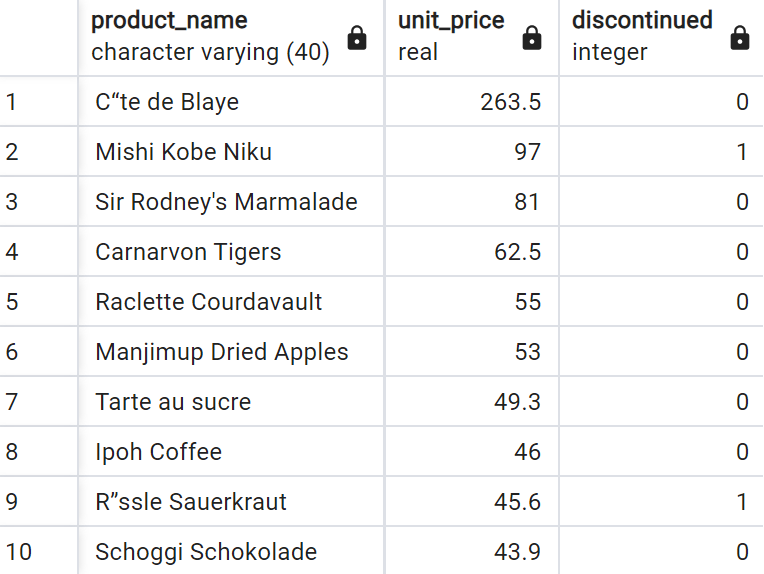Click the Sir Rodney's Marmalade cell

231,202
